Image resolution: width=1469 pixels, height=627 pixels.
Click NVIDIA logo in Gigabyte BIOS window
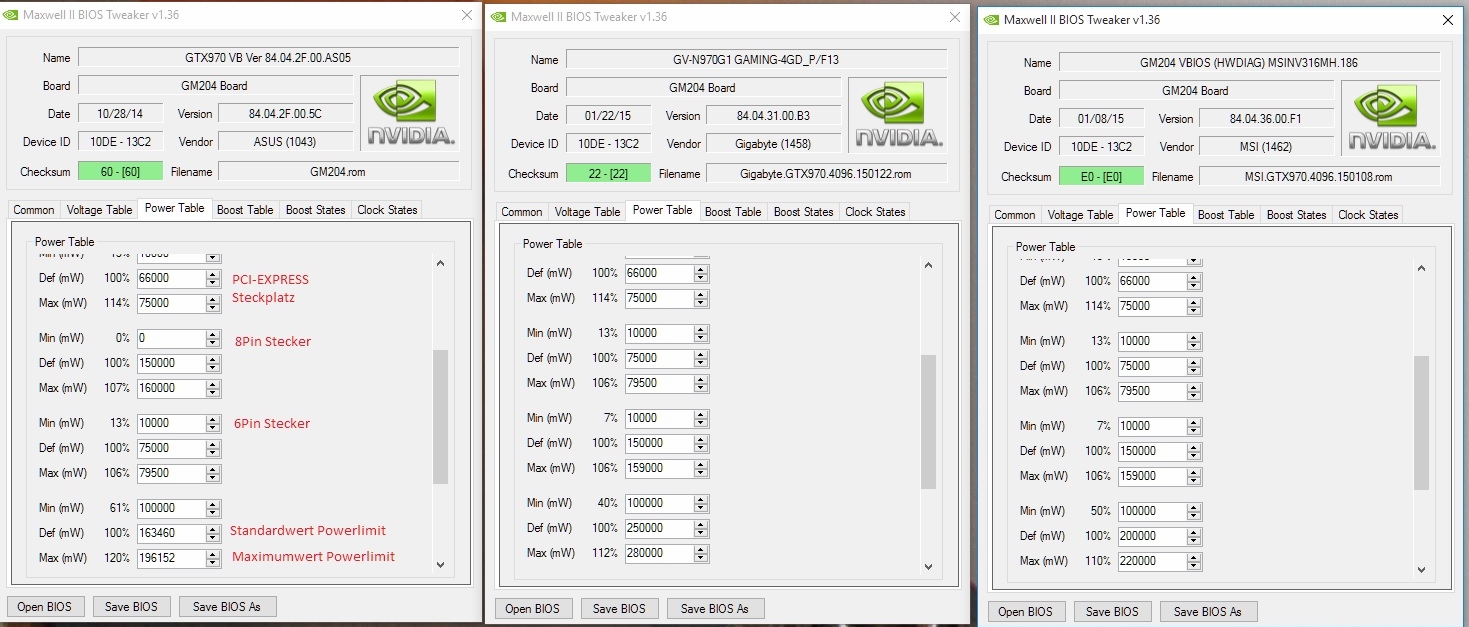click(898, 116)
